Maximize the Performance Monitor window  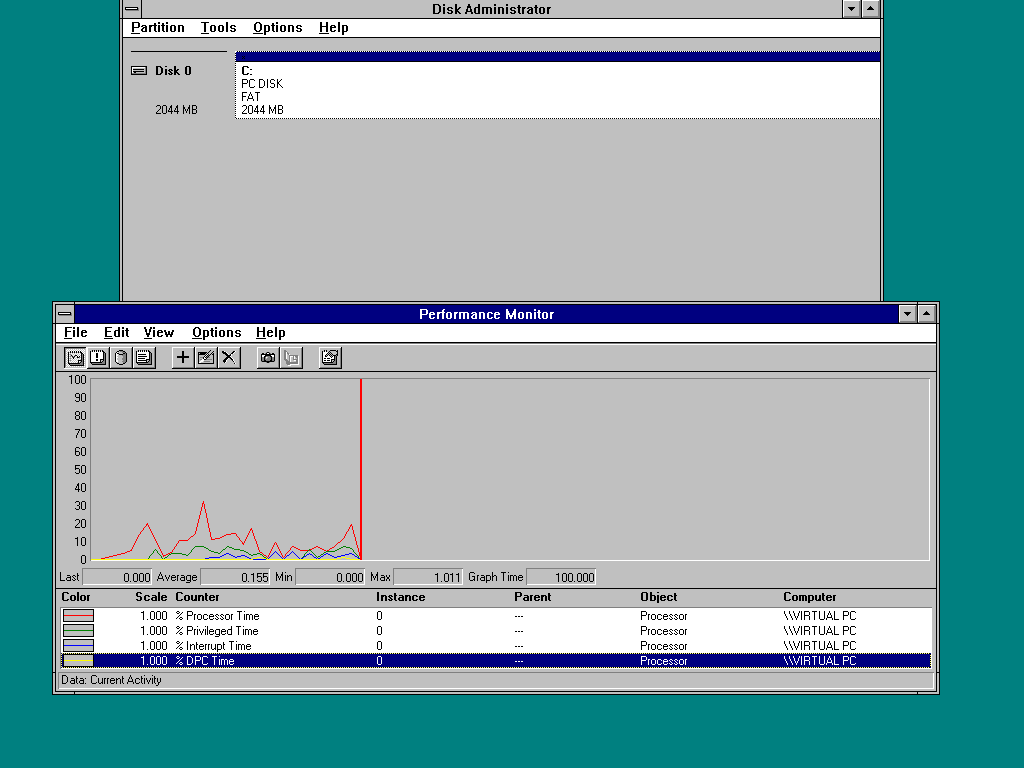pyautogui.click(x=926, y=314)
